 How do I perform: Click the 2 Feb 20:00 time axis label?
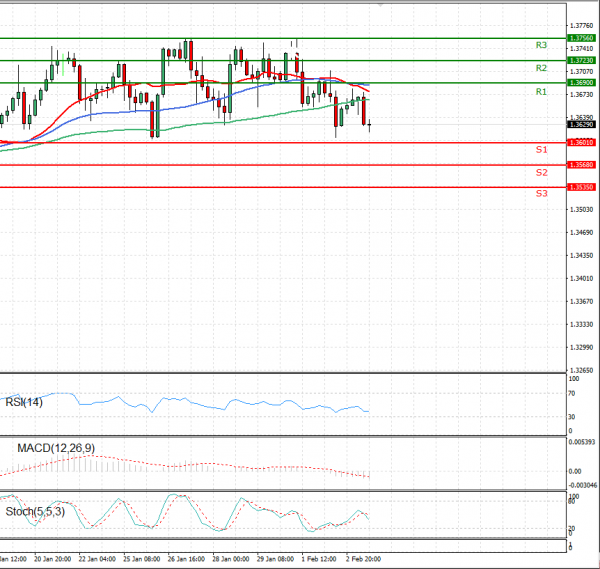click(x=362, y=559)
